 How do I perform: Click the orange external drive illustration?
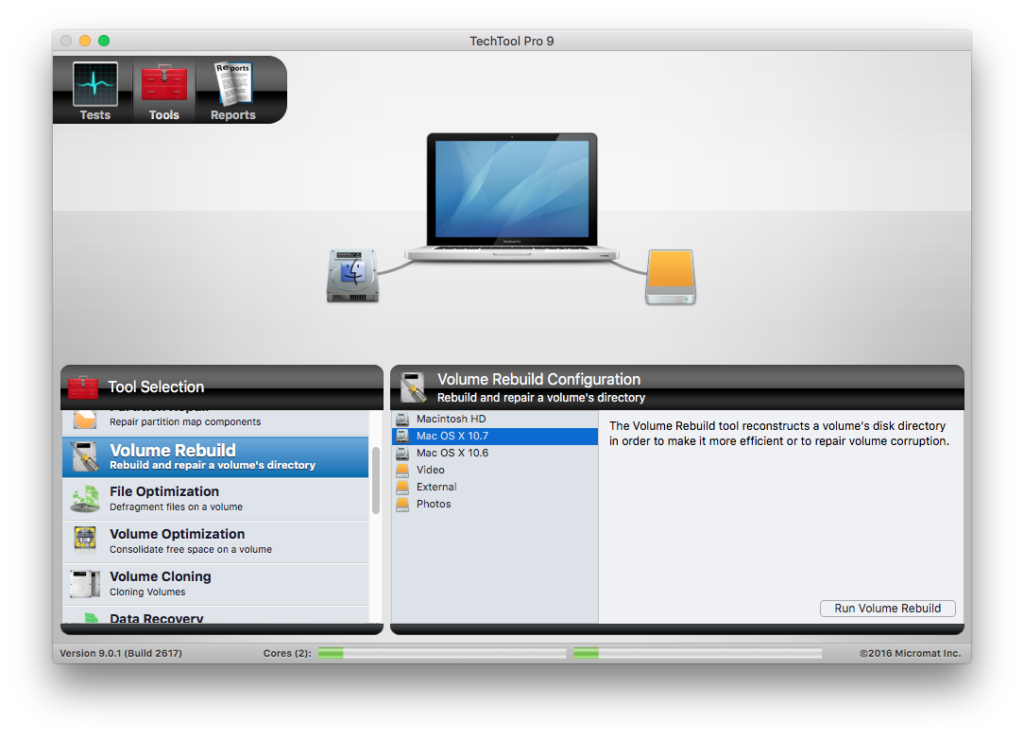tap(670, 278)
